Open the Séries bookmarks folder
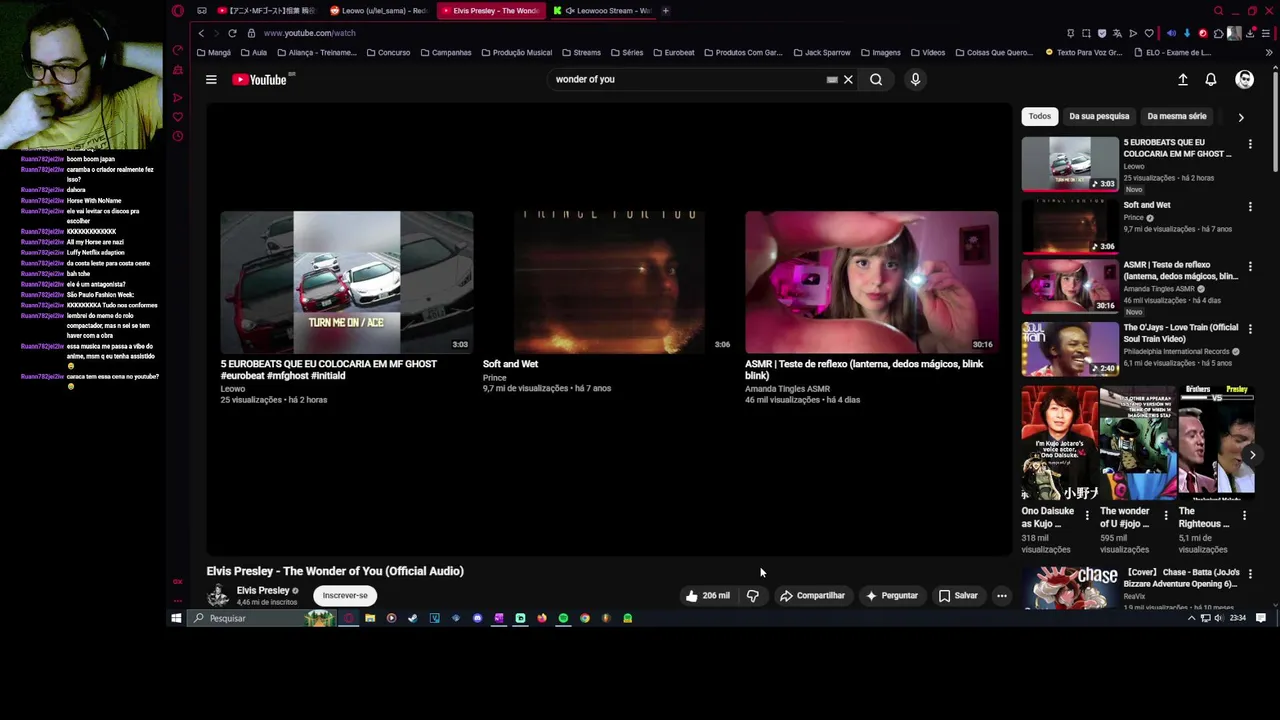This screenshot has width=1280, height=720. [627, 52]
